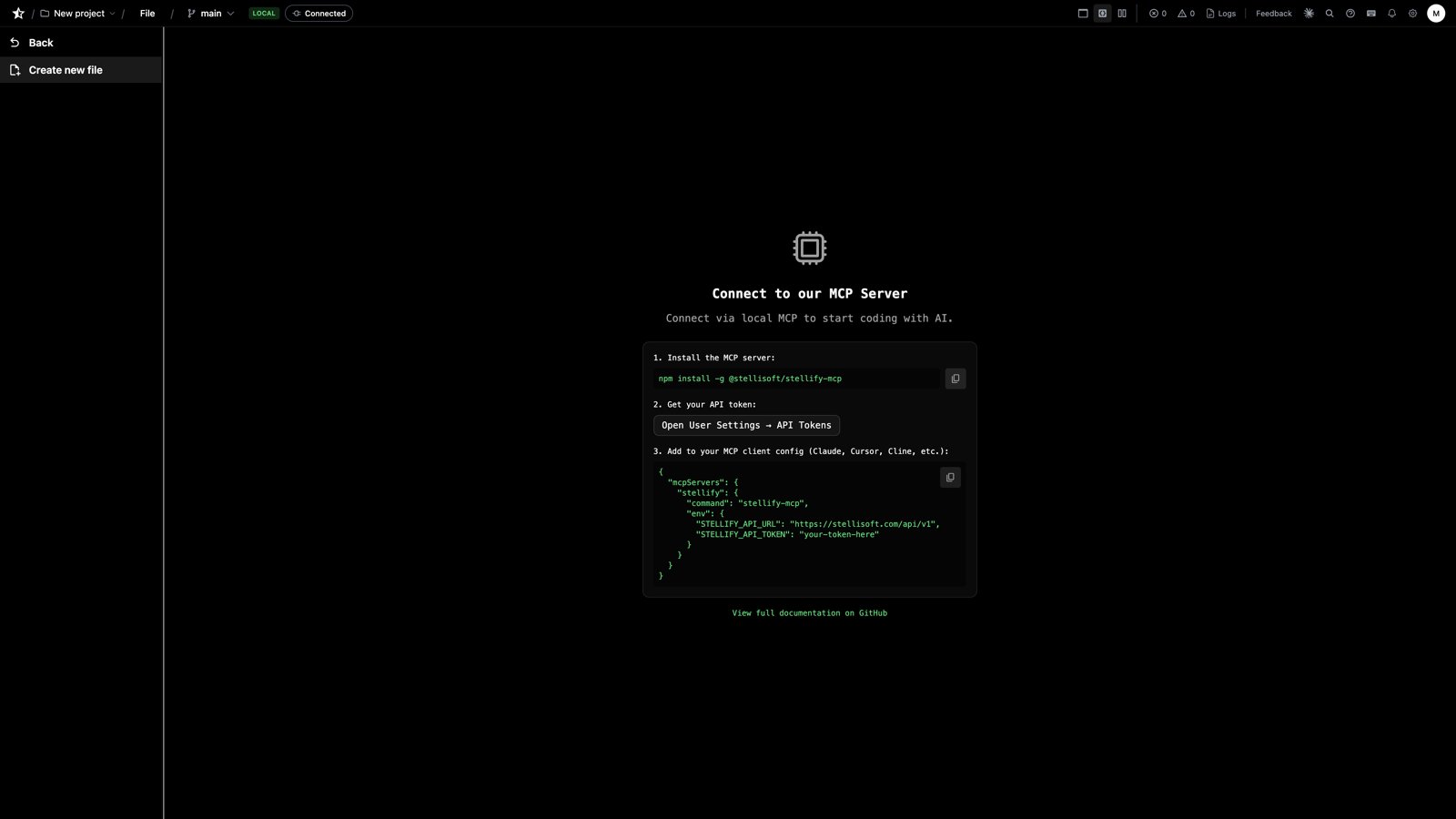Click Open User Settings → API Tokens
Viewport: 1456px width, 819px height.
(746, 425)
